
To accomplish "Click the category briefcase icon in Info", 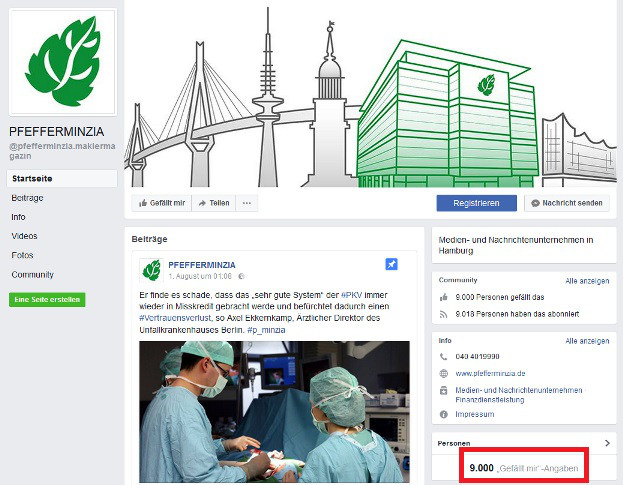I will click(444, 390).
